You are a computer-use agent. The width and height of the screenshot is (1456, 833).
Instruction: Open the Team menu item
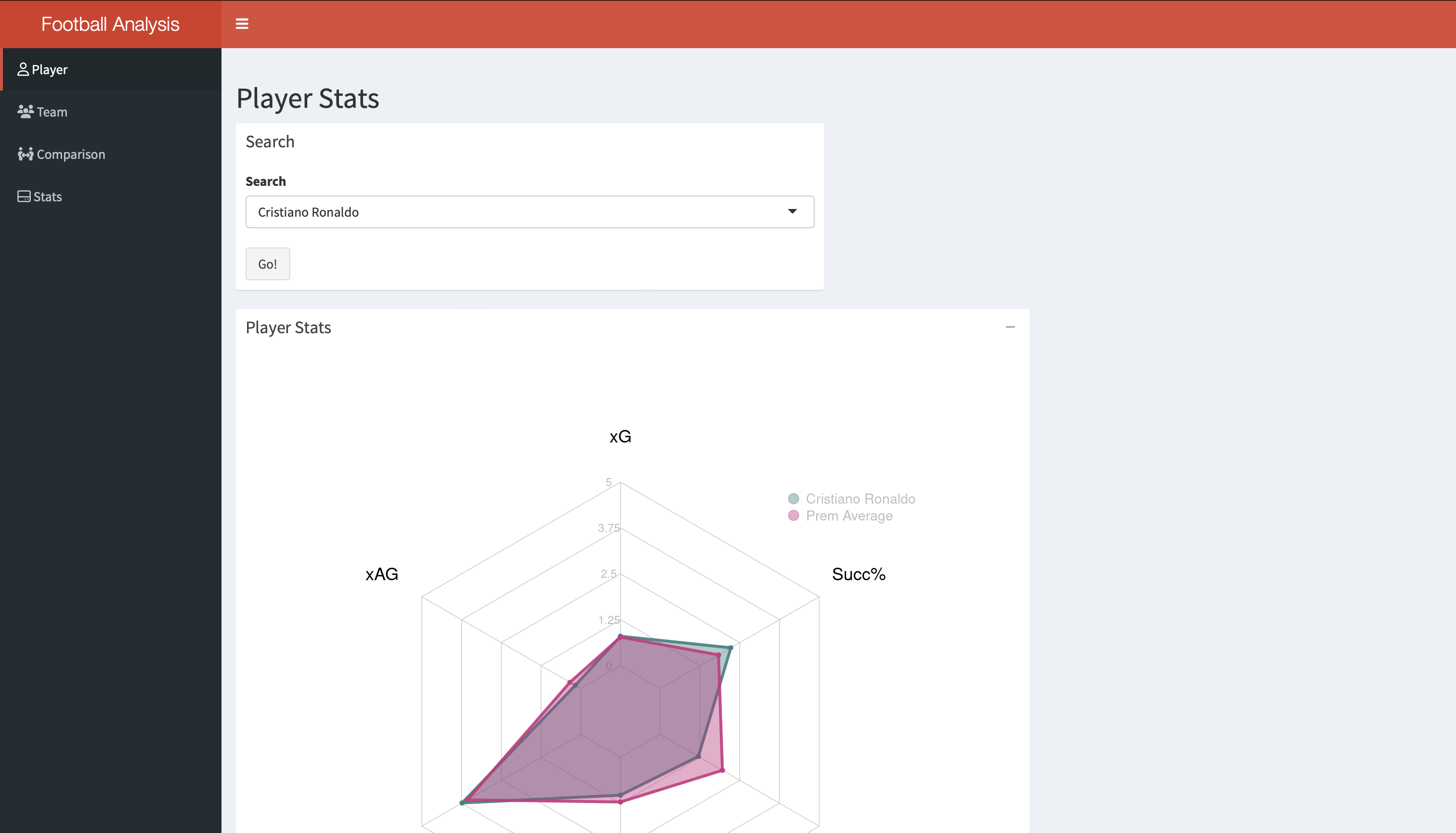(x=52, y=112)
